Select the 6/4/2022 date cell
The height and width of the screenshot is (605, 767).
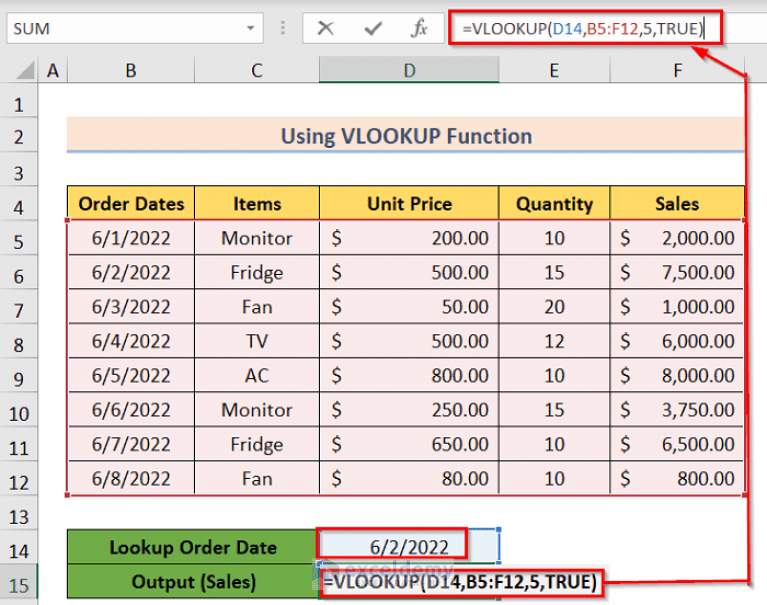point(131,341)
